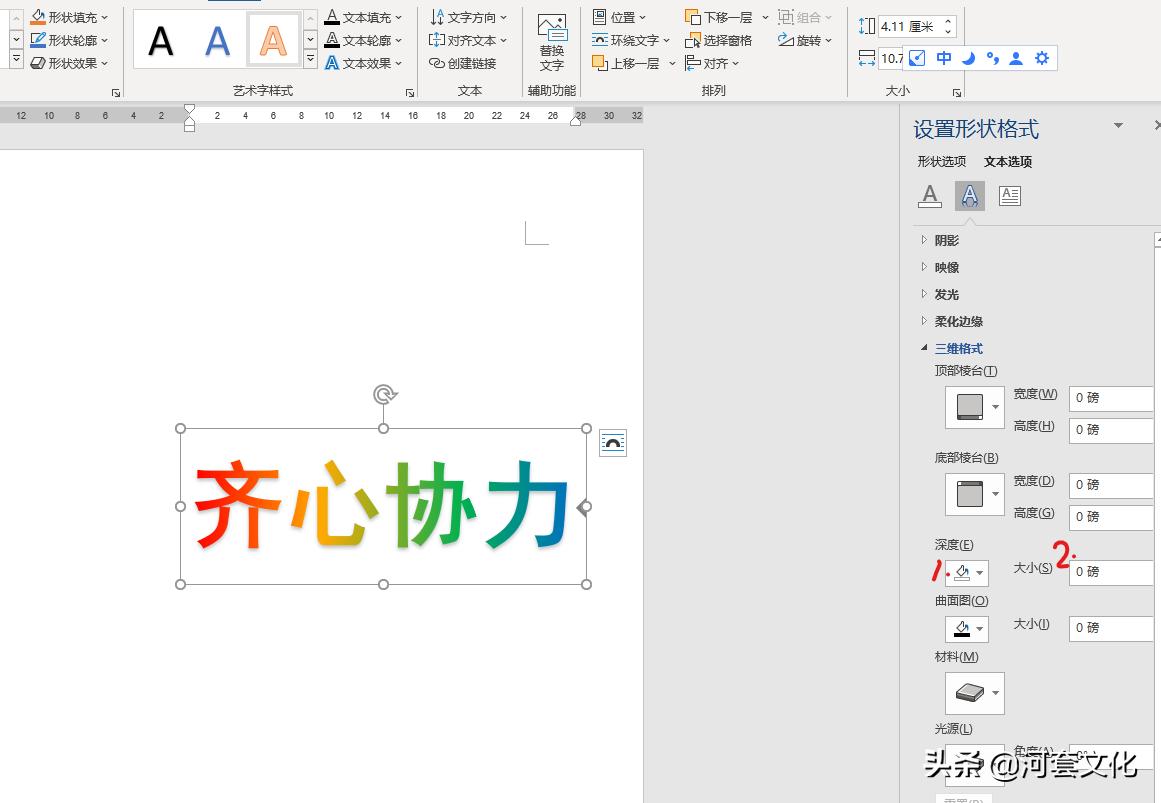Toggle full/half-width character moon icon
The width and height of the screenshot is (1161, 803).
(968, 58)
